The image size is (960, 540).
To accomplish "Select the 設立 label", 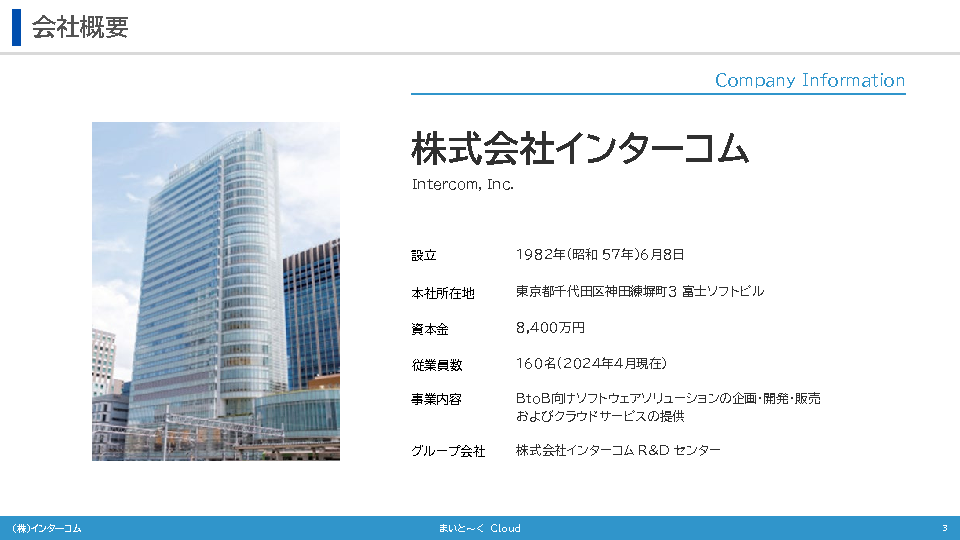I will [424, 255].
